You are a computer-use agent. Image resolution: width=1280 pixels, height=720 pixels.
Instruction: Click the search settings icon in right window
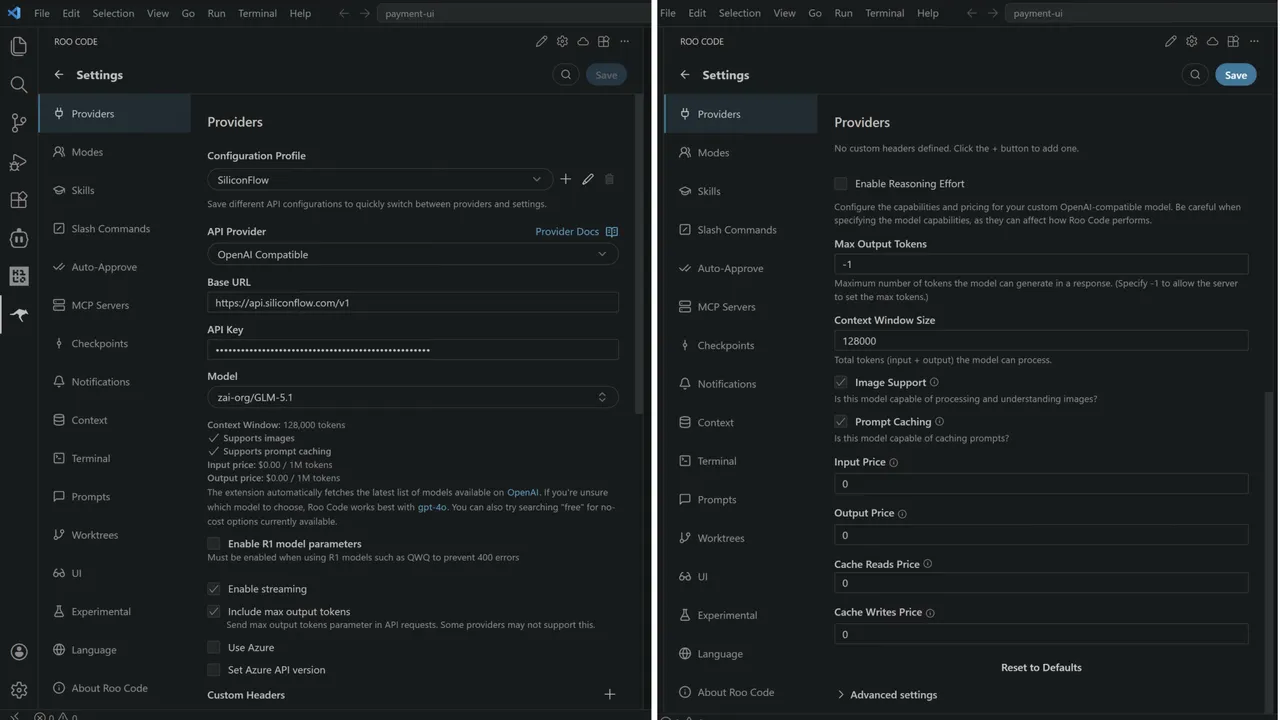(x=1195, y=74)
